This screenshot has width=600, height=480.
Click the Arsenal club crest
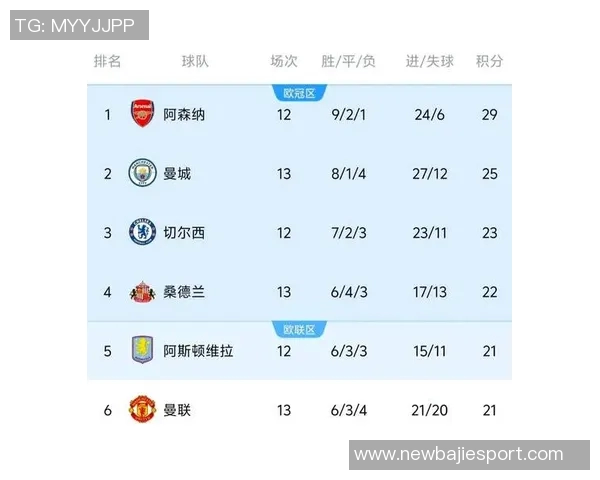142,114
